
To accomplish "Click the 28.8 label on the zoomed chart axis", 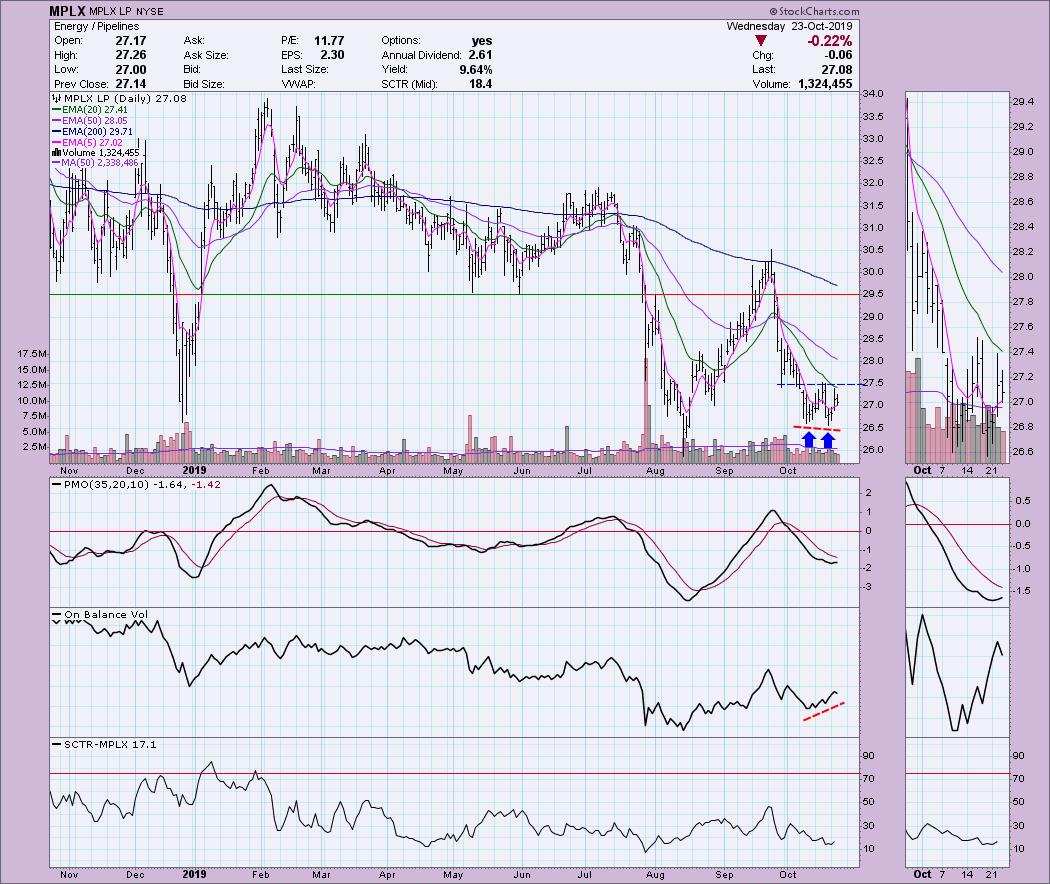I will point(1025,177).
